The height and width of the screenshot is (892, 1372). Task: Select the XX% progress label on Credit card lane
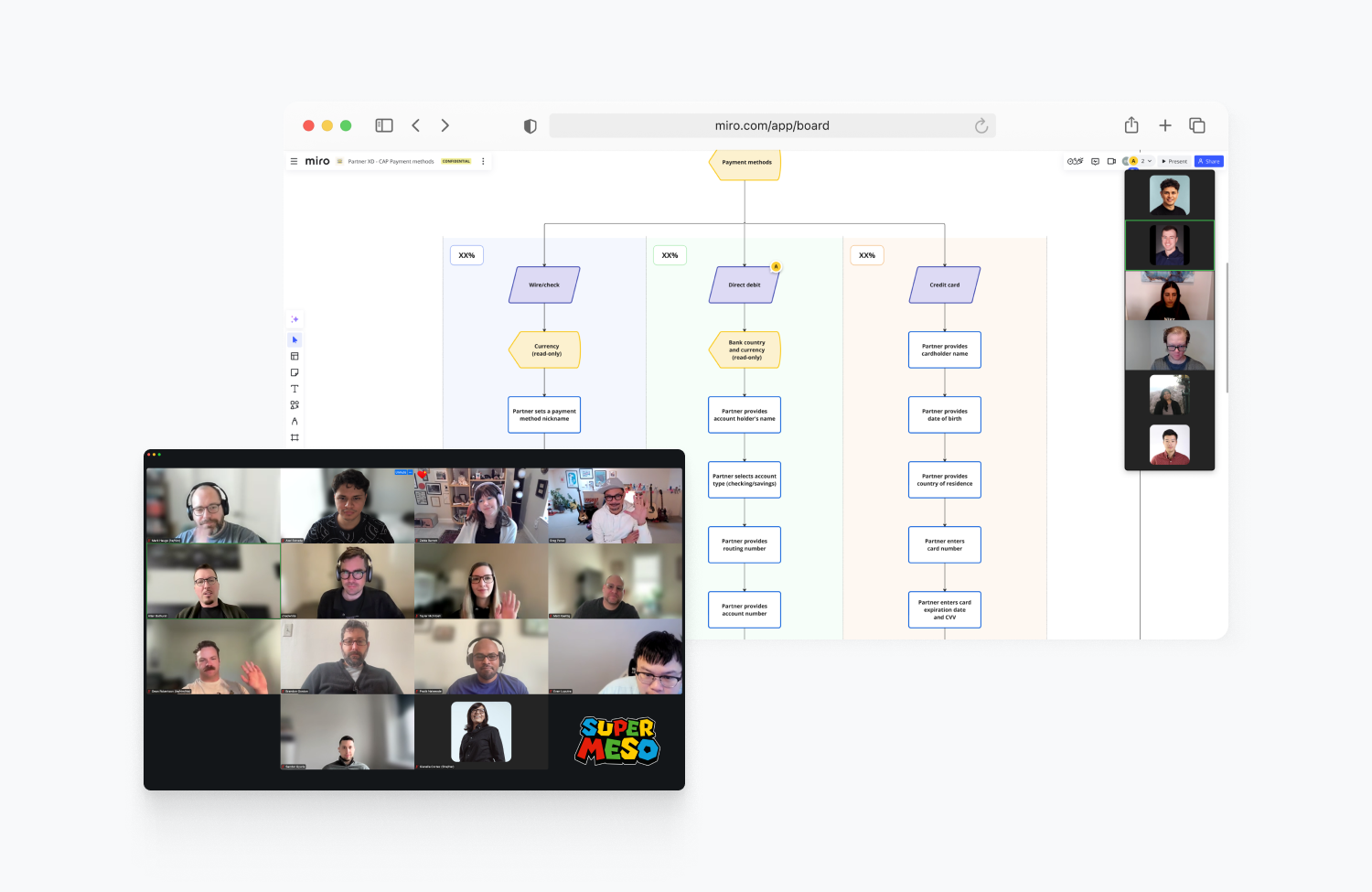[866, 255]
